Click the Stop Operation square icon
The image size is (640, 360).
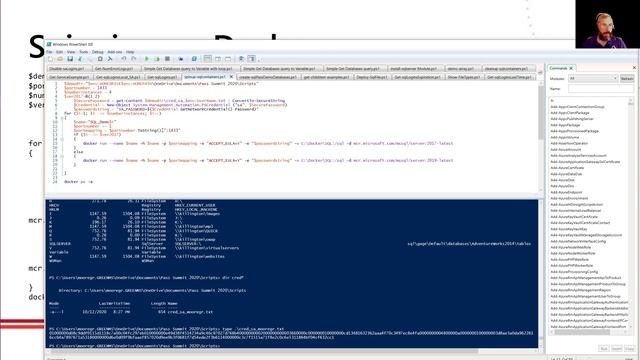pos(167,59)
